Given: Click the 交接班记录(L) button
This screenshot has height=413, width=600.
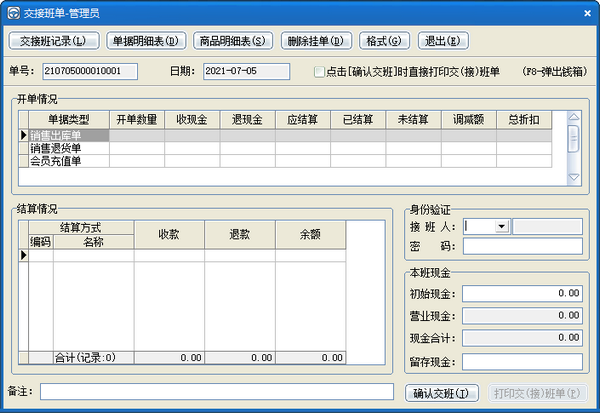Looking at the screenshot, I should pos(53,41).
